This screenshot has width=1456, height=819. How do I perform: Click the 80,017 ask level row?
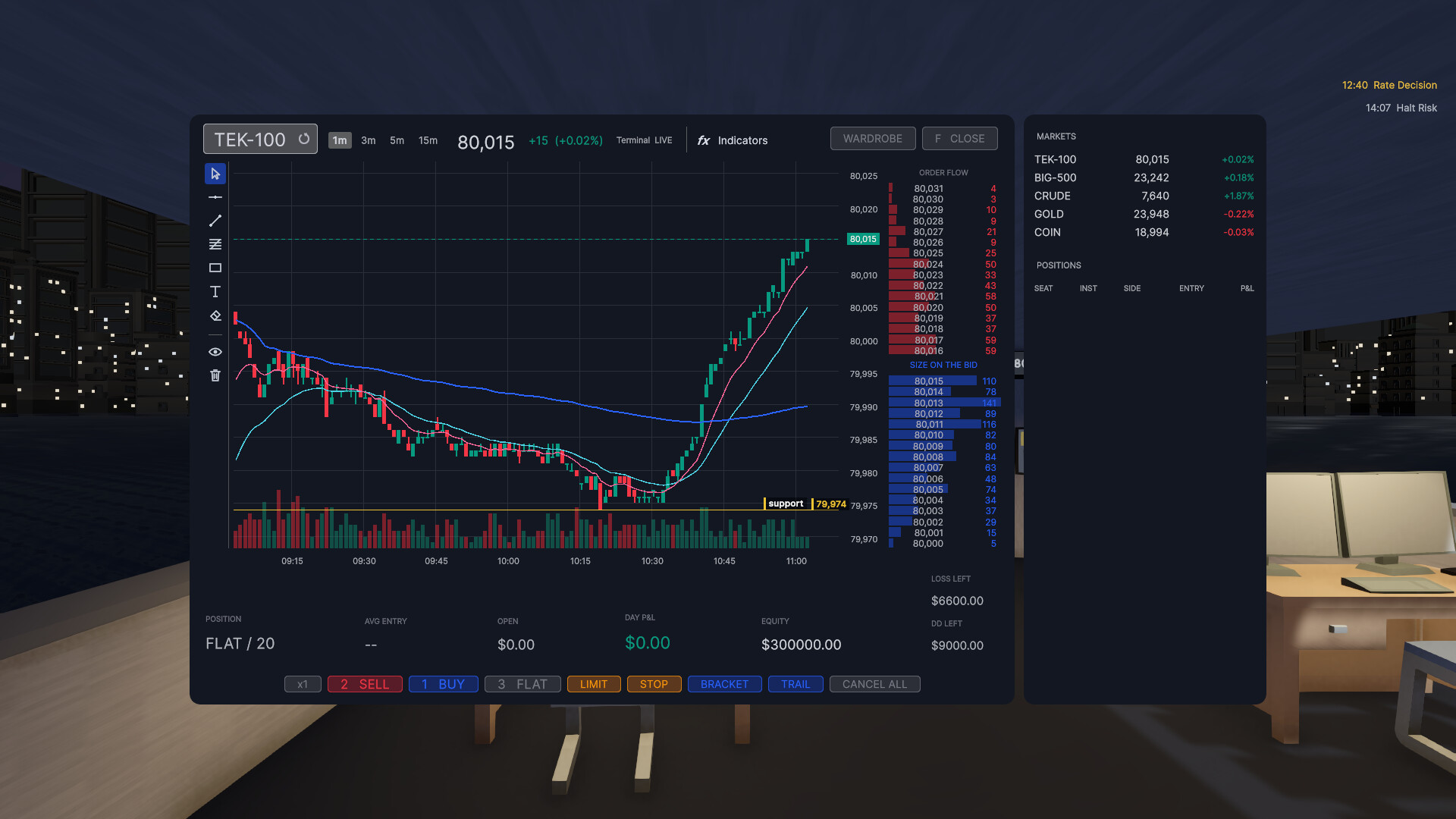pos(944,340)
